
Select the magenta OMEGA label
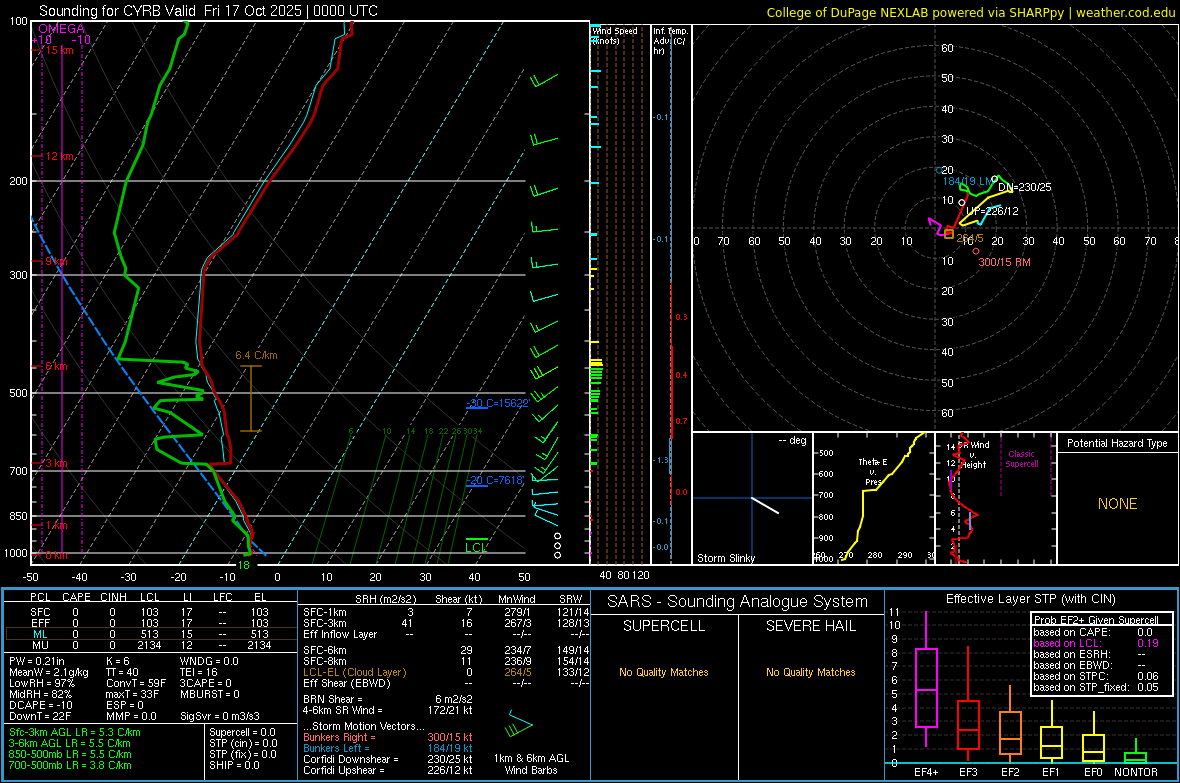coord(61,29)
